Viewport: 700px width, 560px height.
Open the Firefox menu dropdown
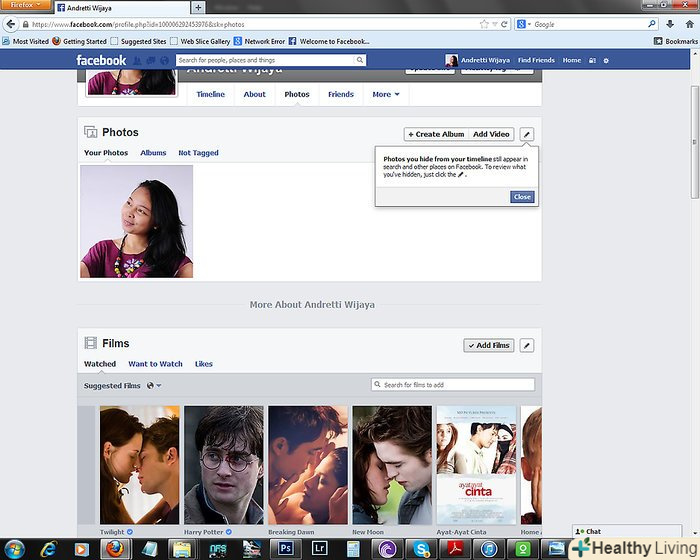pyautogui.click(x=25, y=4)
